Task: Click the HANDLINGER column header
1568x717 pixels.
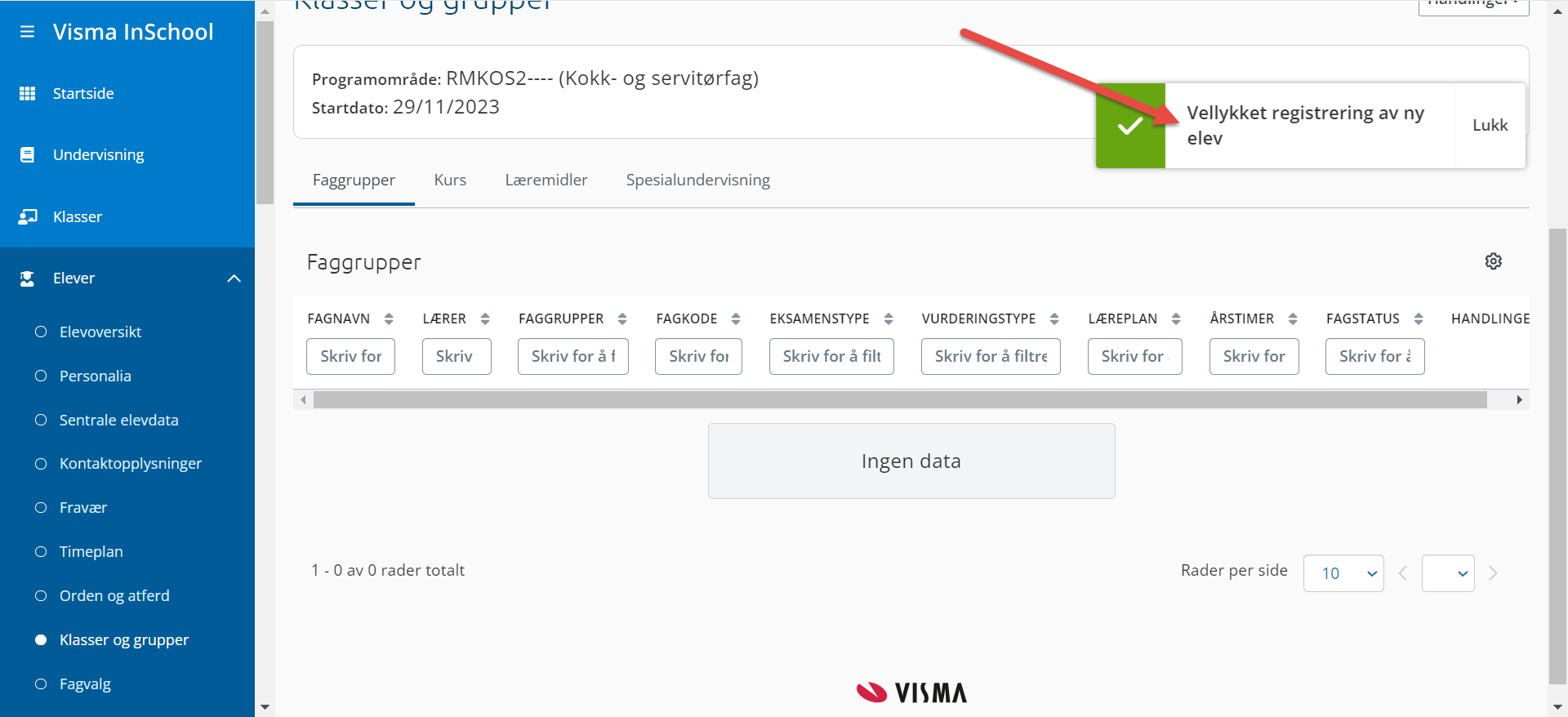Action: (x=1490, y=318)
